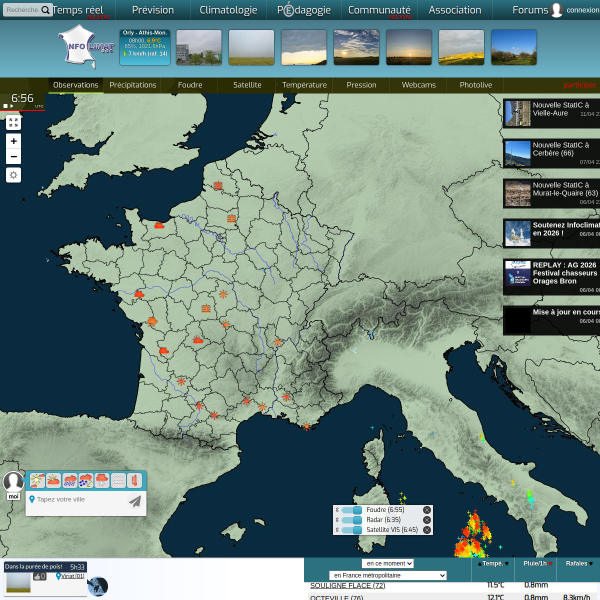
Task: Open 'Soutenez Infoclimat en 2026' news
Action: (x=551, y=233)
